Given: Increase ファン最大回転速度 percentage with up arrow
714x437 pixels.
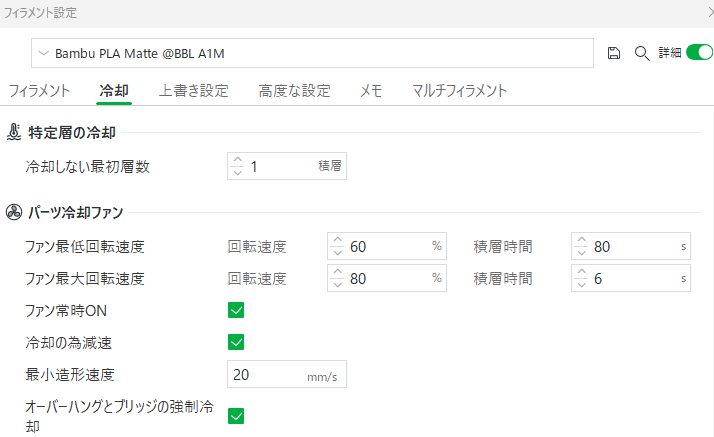Looking at the screenshot, I should 337,272.
